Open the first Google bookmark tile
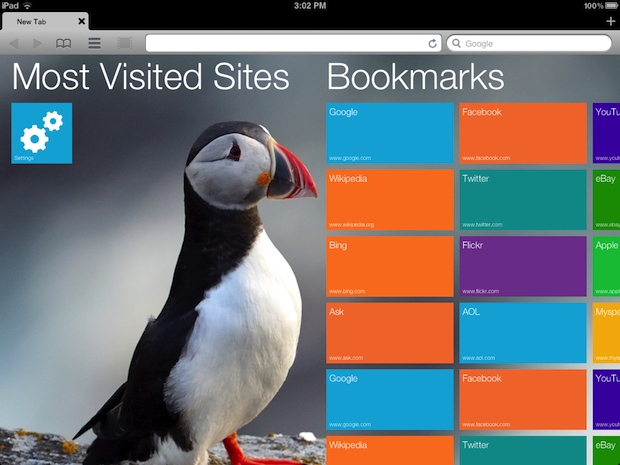The image size is (620, 465). (389, 133)
